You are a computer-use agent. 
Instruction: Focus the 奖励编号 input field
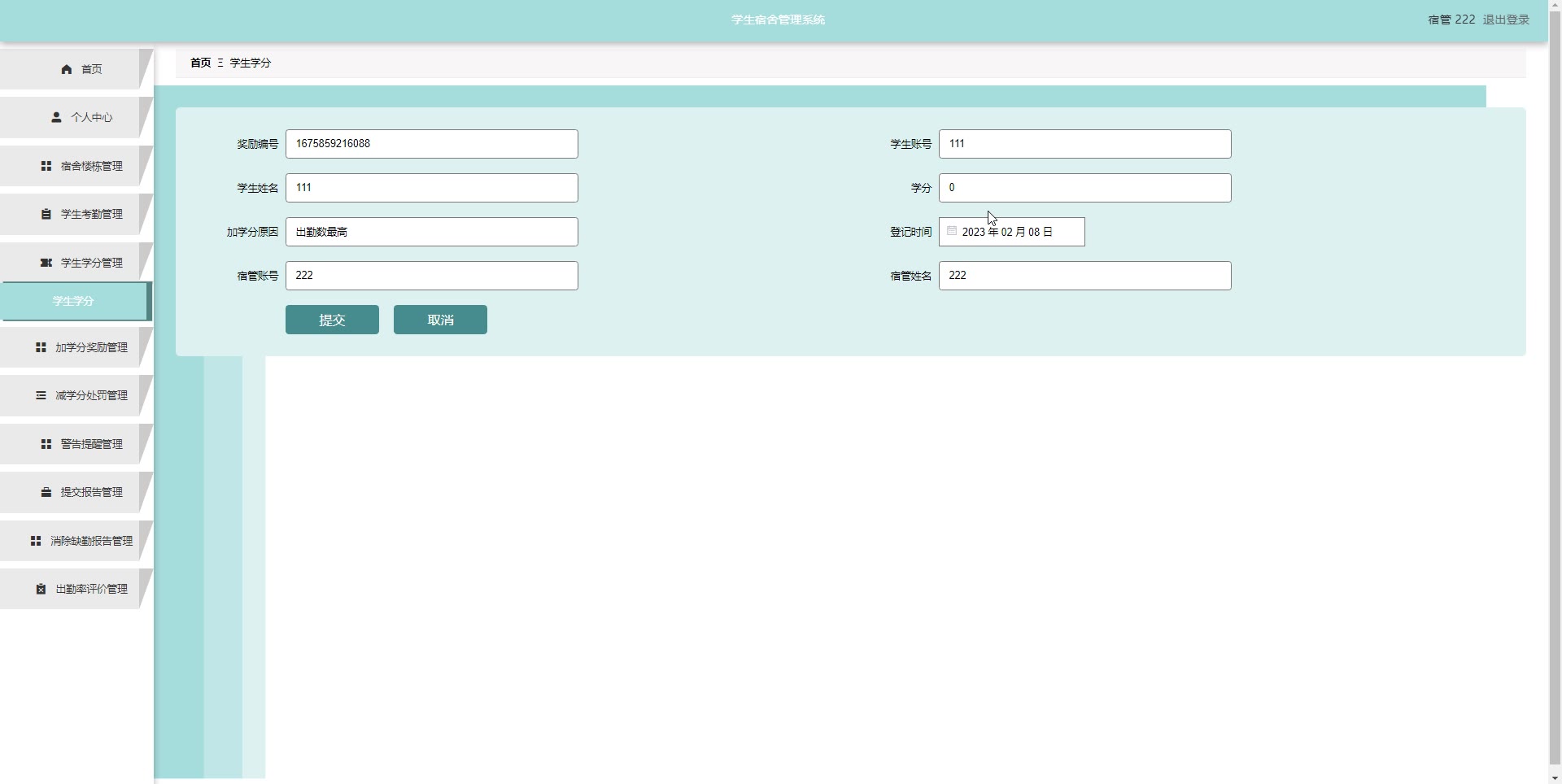432,144
